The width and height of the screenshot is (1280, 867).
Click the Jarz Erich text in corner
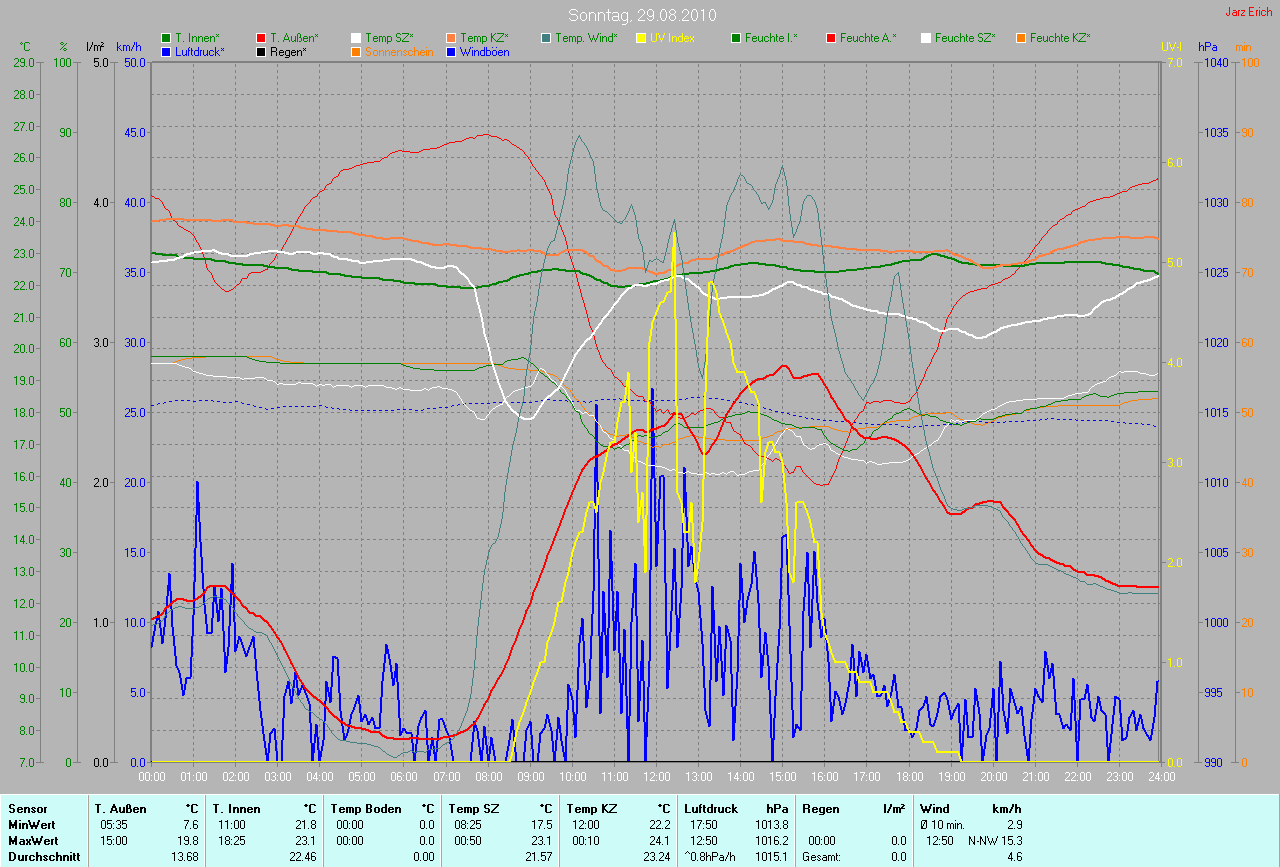1248,12
